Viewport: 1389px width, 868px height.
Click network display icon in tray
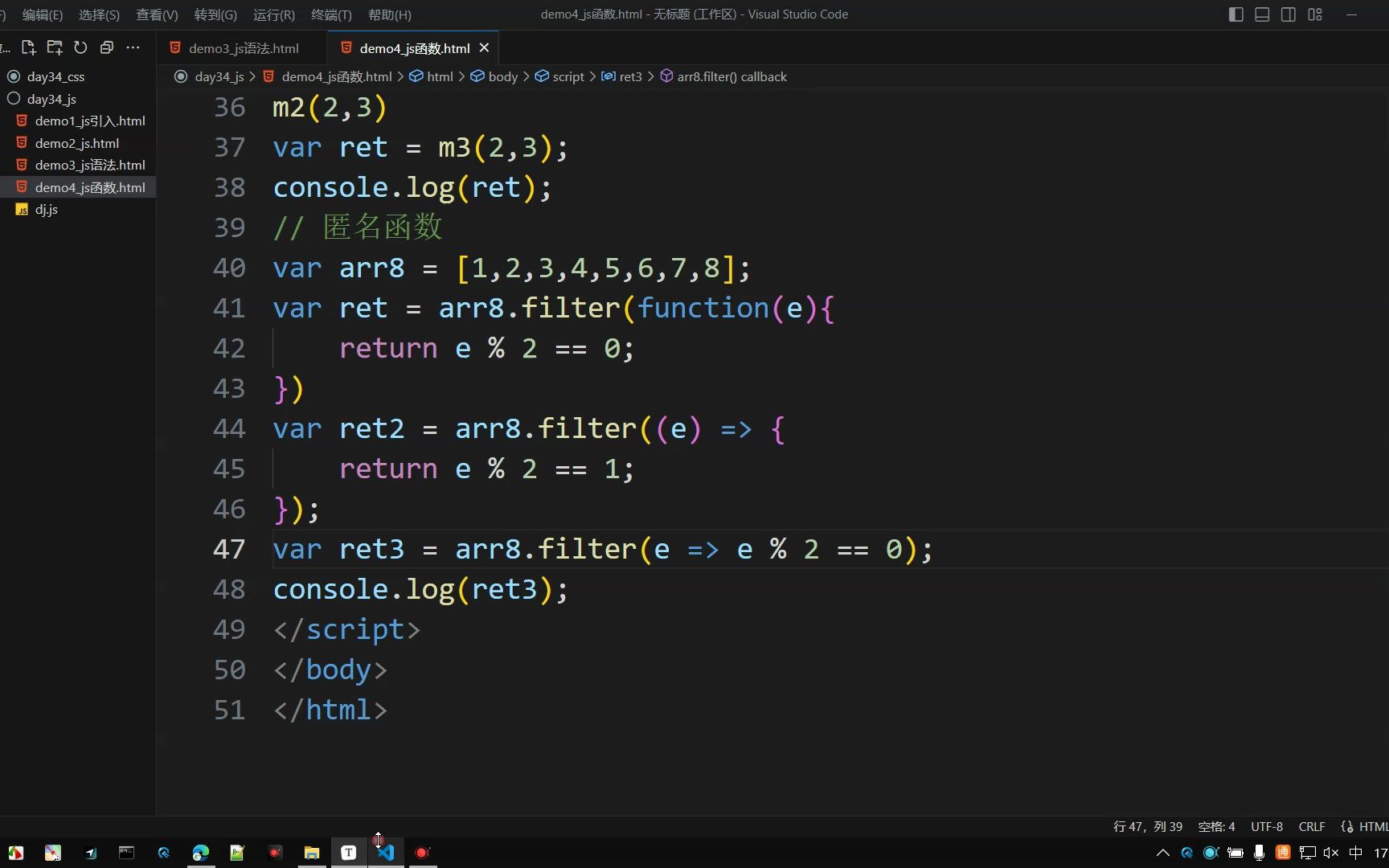coord(1307,853)
